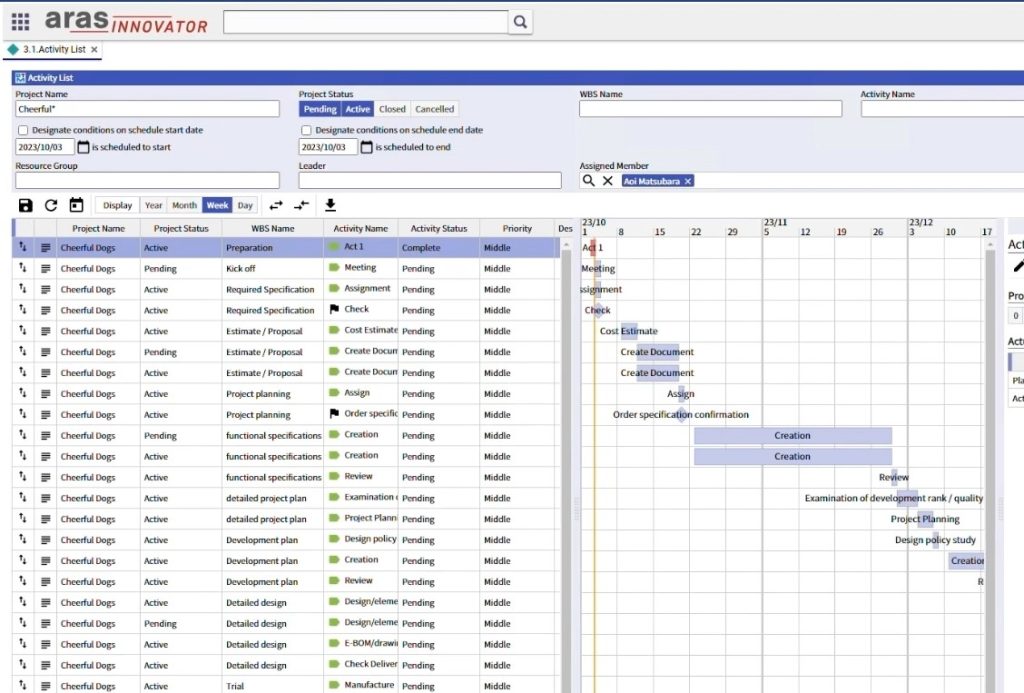
Task: Click the Project Name input field
Action: pos(147,109)
